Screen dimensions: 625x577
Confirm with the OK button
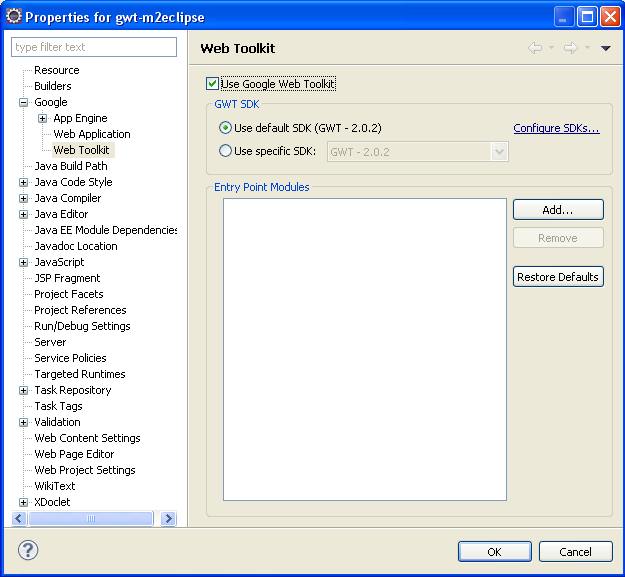495,551
